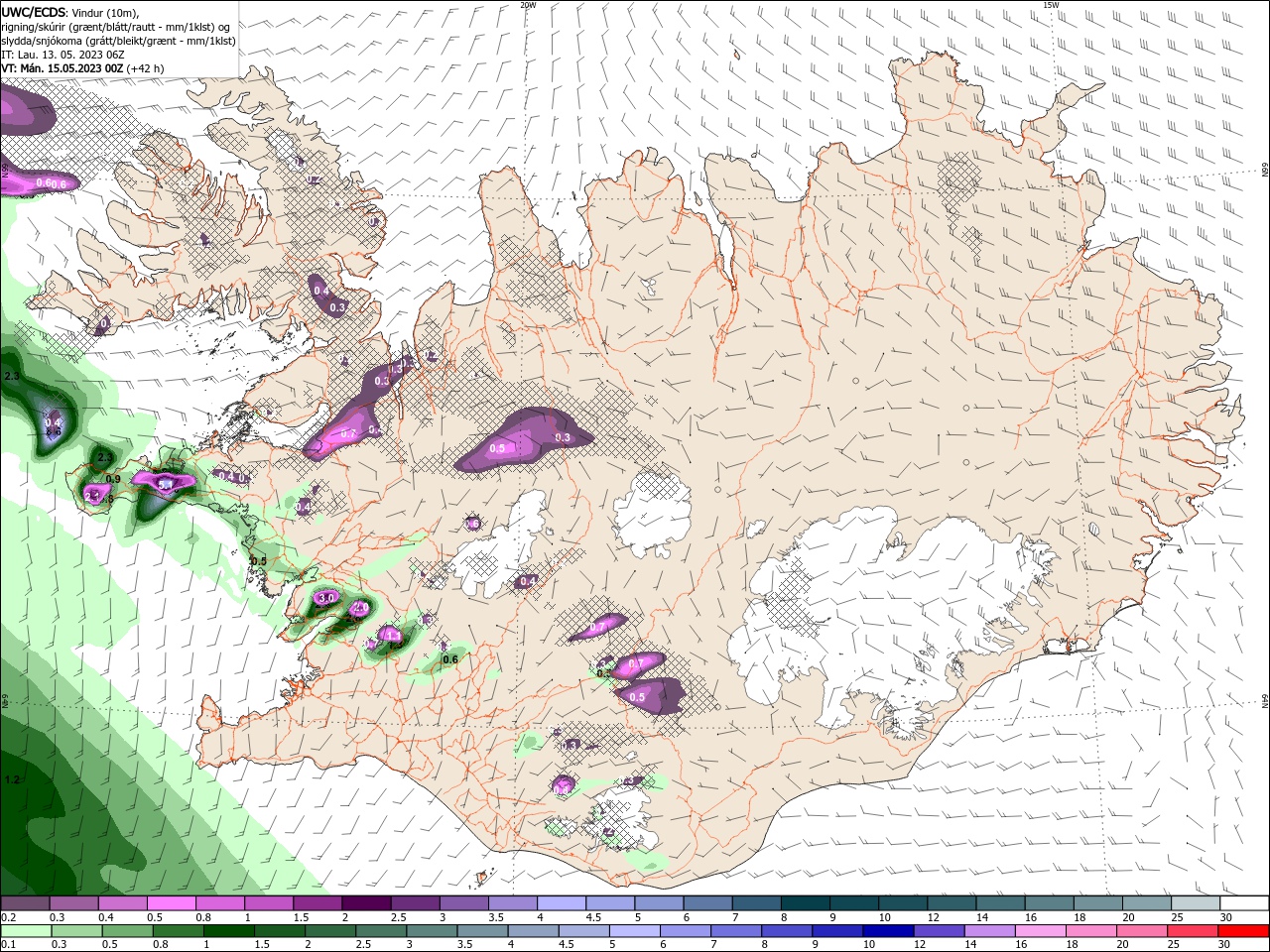Click the '0.2' label in the upper legend
This screenshot has height=952, width=1270.
click(8, 917)
